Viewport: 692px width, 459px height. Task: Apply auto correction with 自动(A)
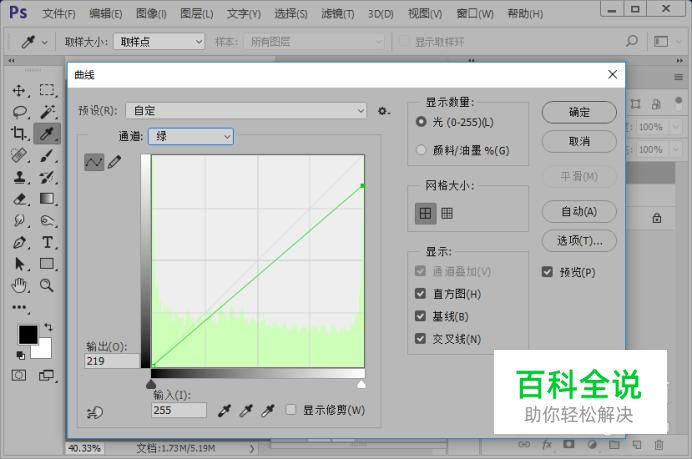pos(579,211)
